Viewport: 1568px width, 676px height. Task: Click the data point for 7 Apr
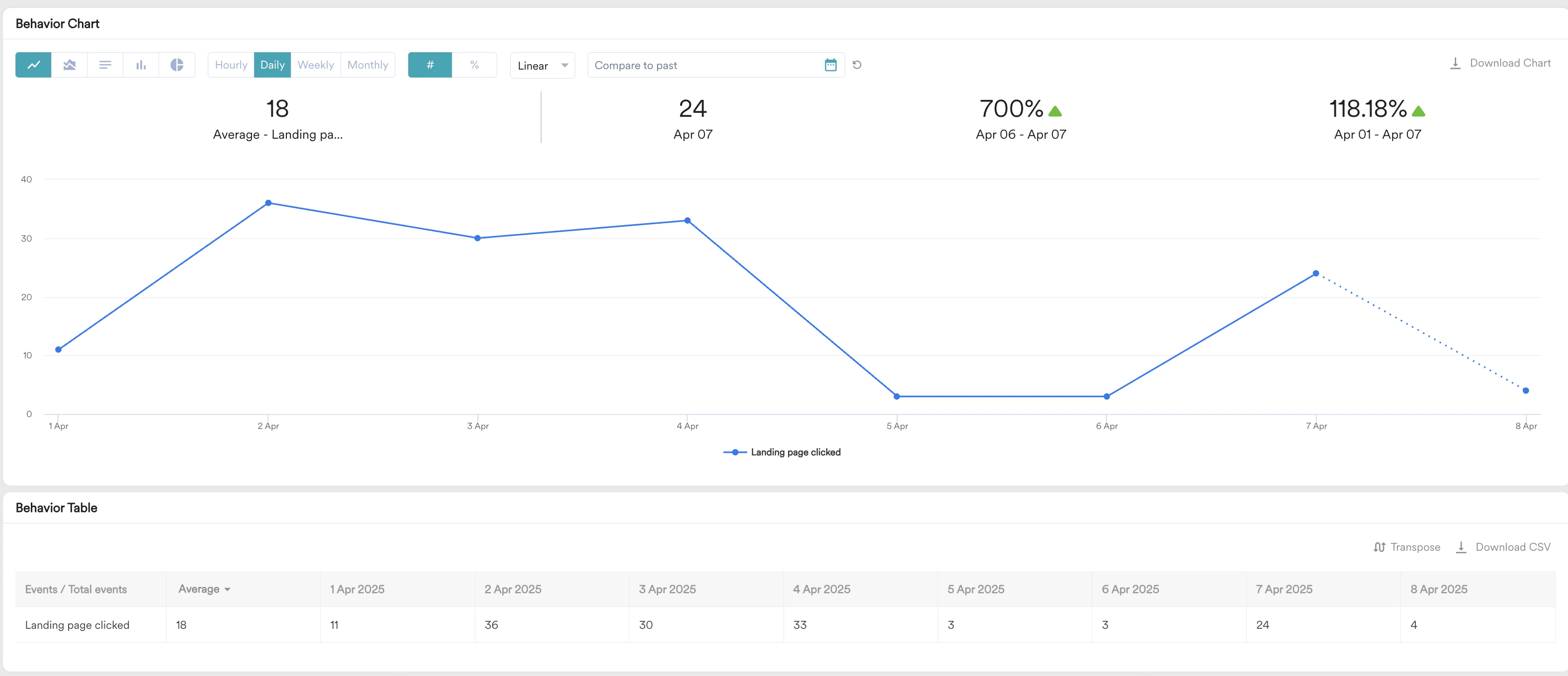click(1316, 273)
